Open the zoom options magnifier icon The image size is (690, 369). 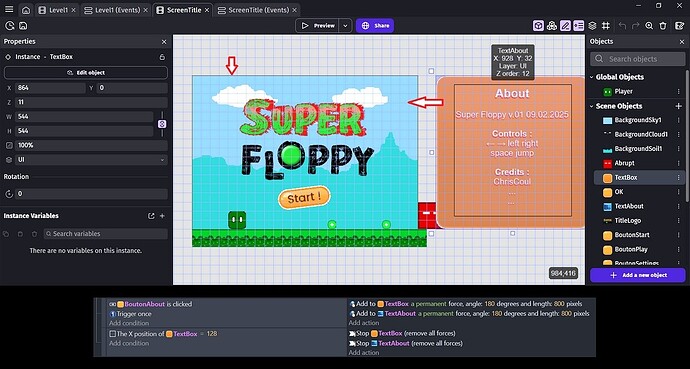[649, 26]
